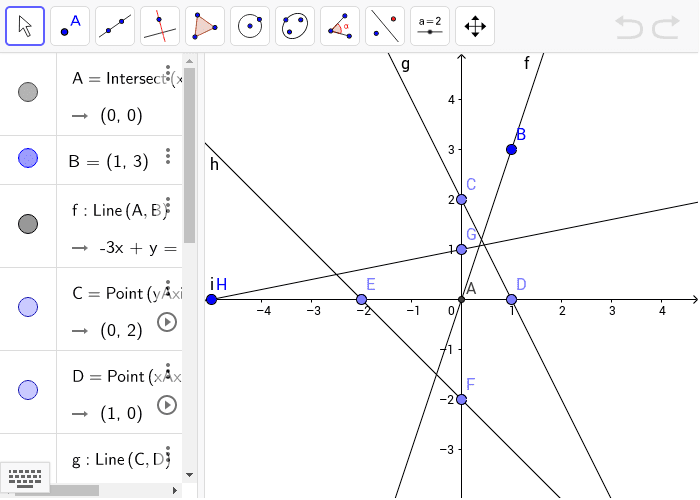Select point H at left edge
Viewport: 700px width, 500px height.
212,300
